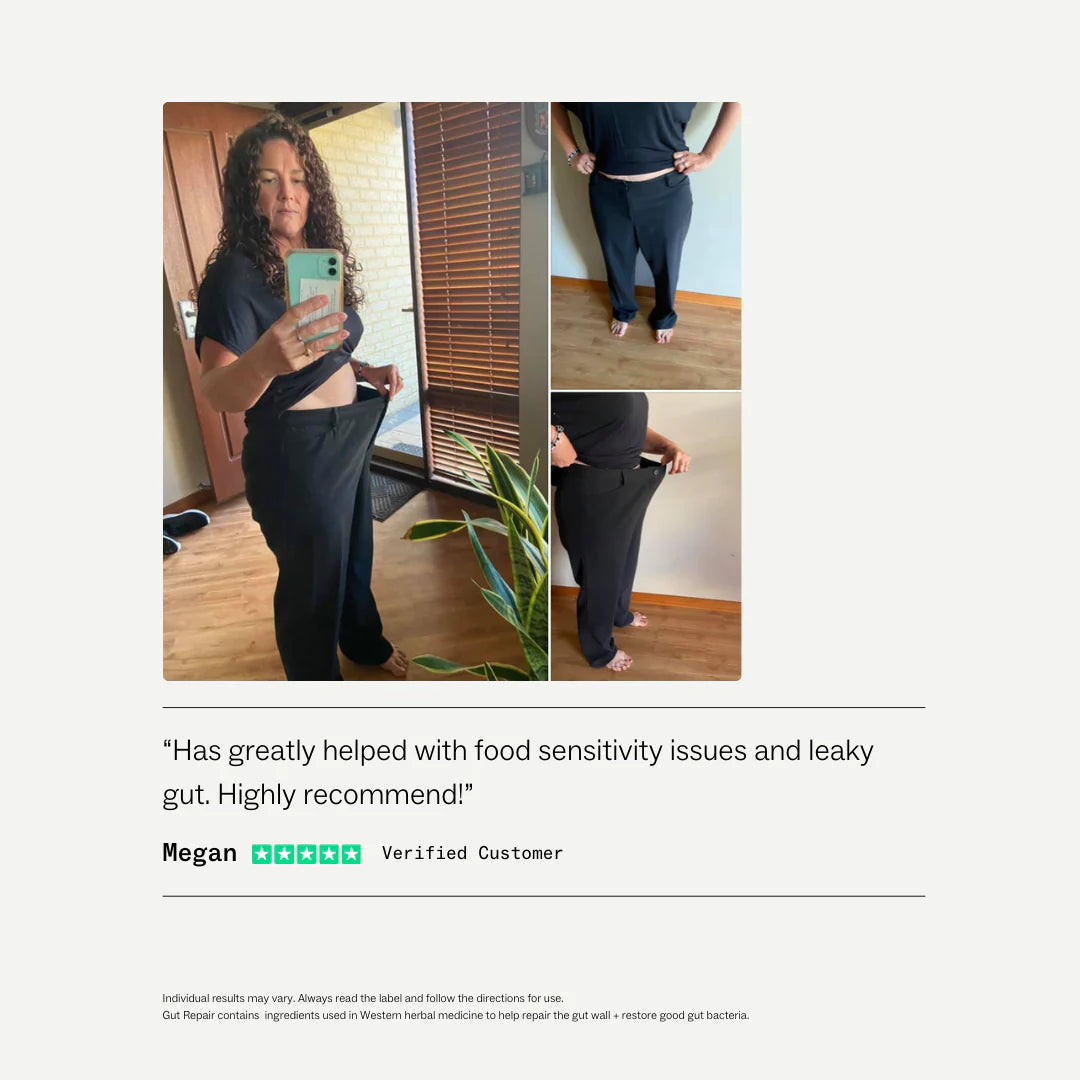Click the reviewer name Megan
Image resolution: width=1080 pixels, height=1080 pixels.
200,853
